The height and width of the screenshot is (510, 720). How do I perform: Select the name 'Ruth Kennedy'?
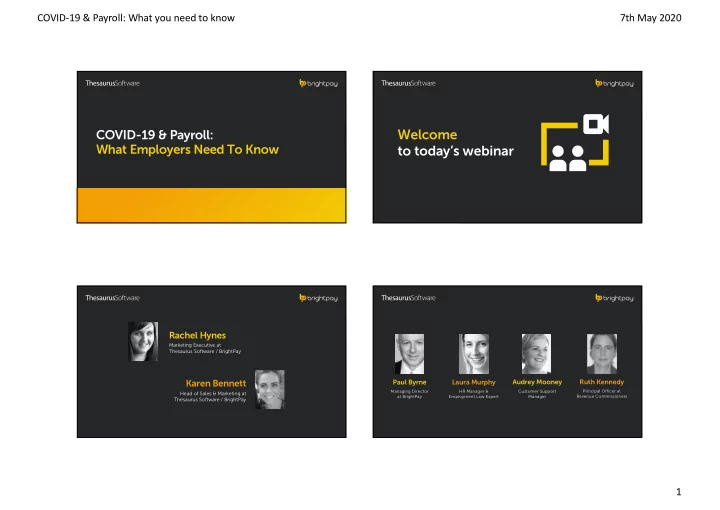pyautogui.click(x=602, y=382)
